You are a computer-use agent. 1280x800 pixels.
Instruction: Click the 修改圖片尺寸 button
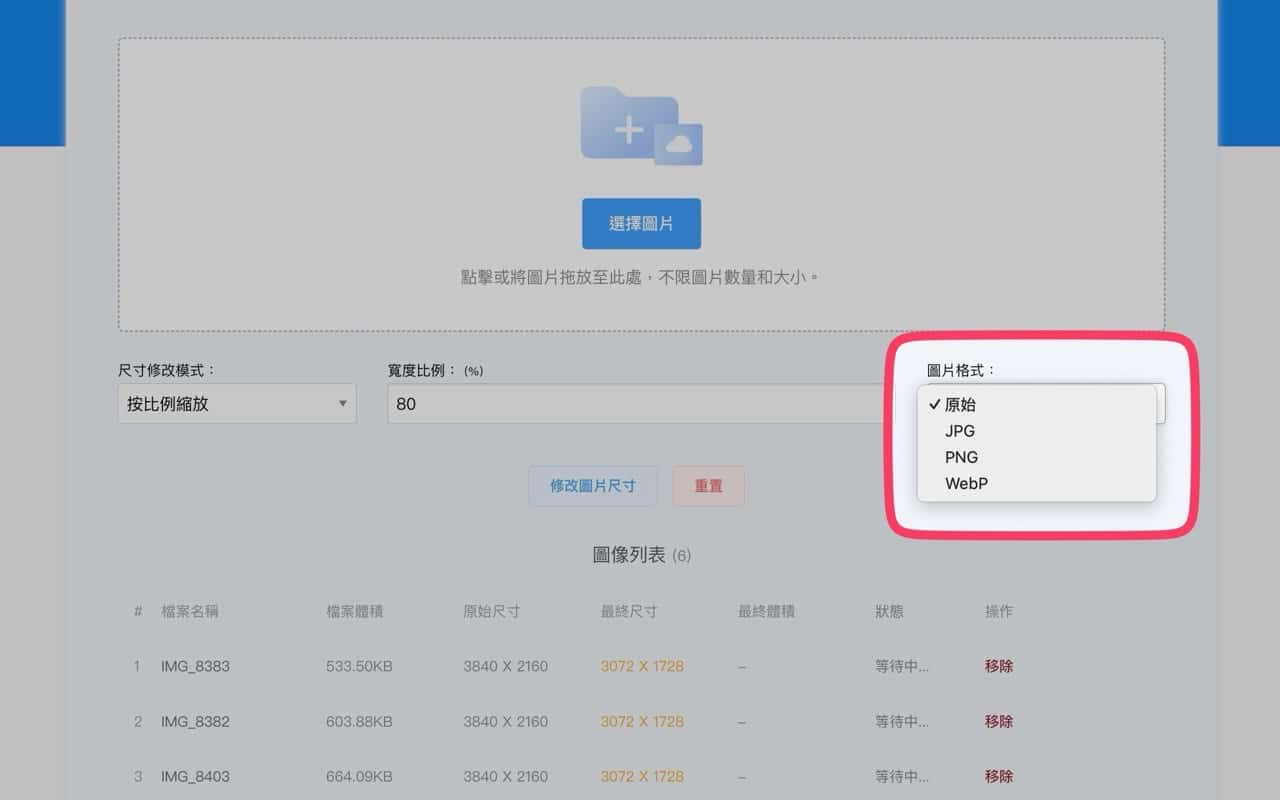(x=593, y=486)
